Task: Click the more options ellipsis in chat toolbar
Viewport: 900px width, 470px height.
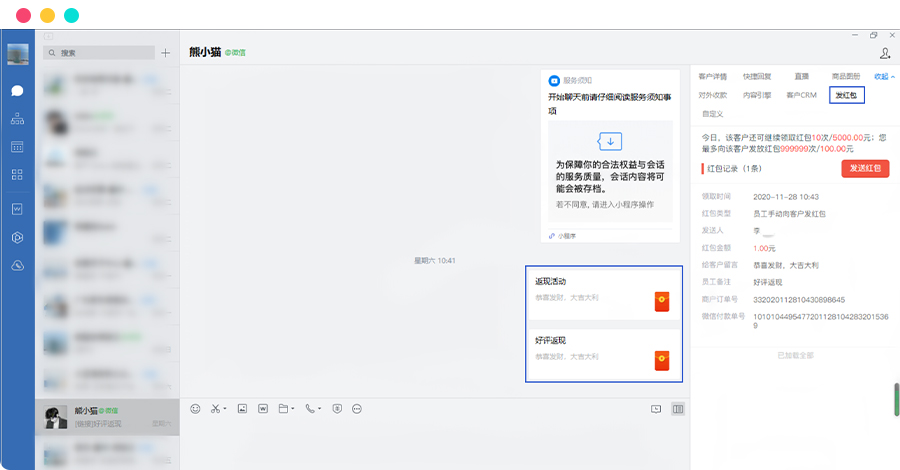Action: coord(357,408)
